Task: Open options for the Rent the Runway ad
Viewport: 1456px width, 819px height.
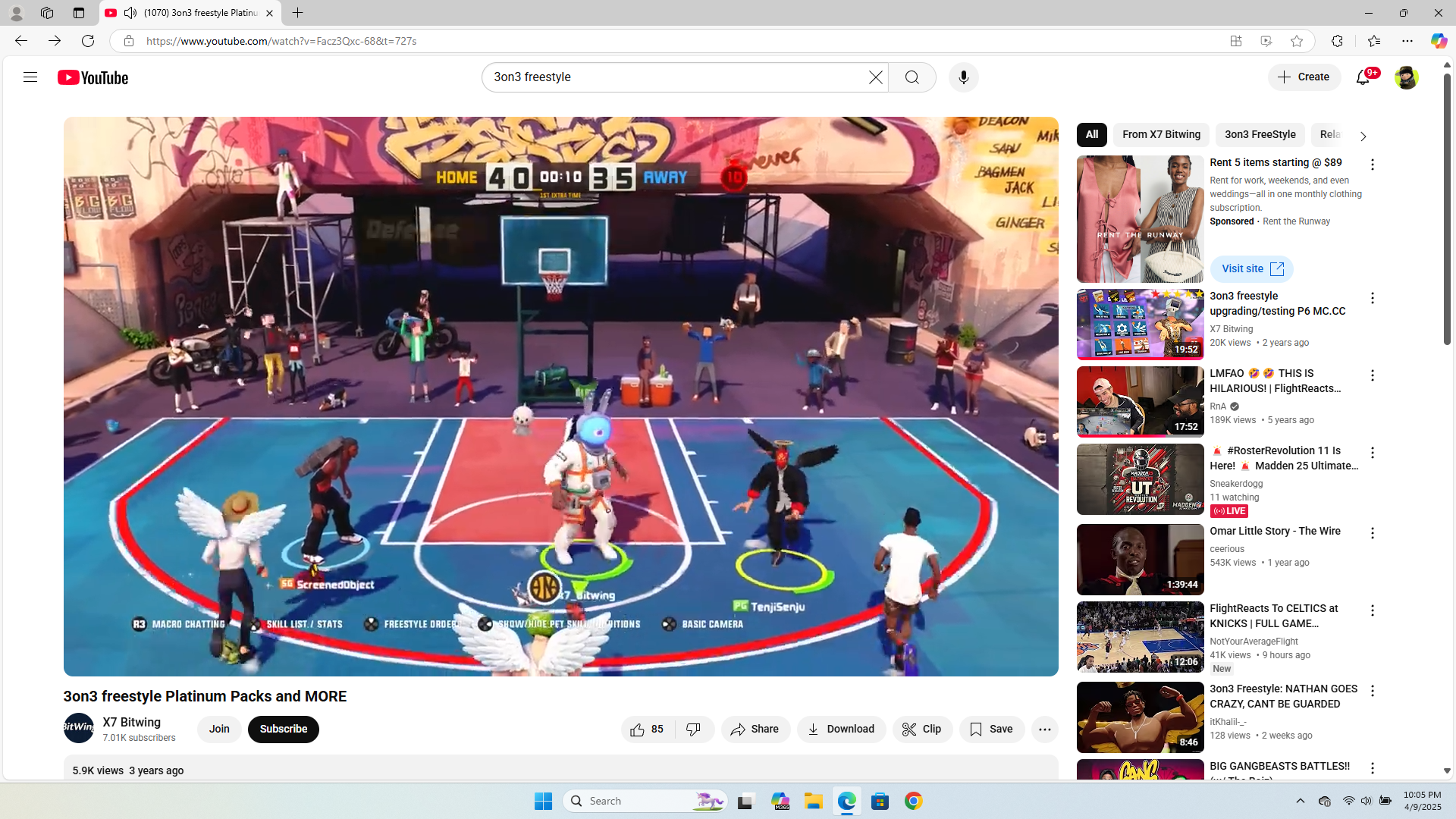Action: tap(1373, 165)
